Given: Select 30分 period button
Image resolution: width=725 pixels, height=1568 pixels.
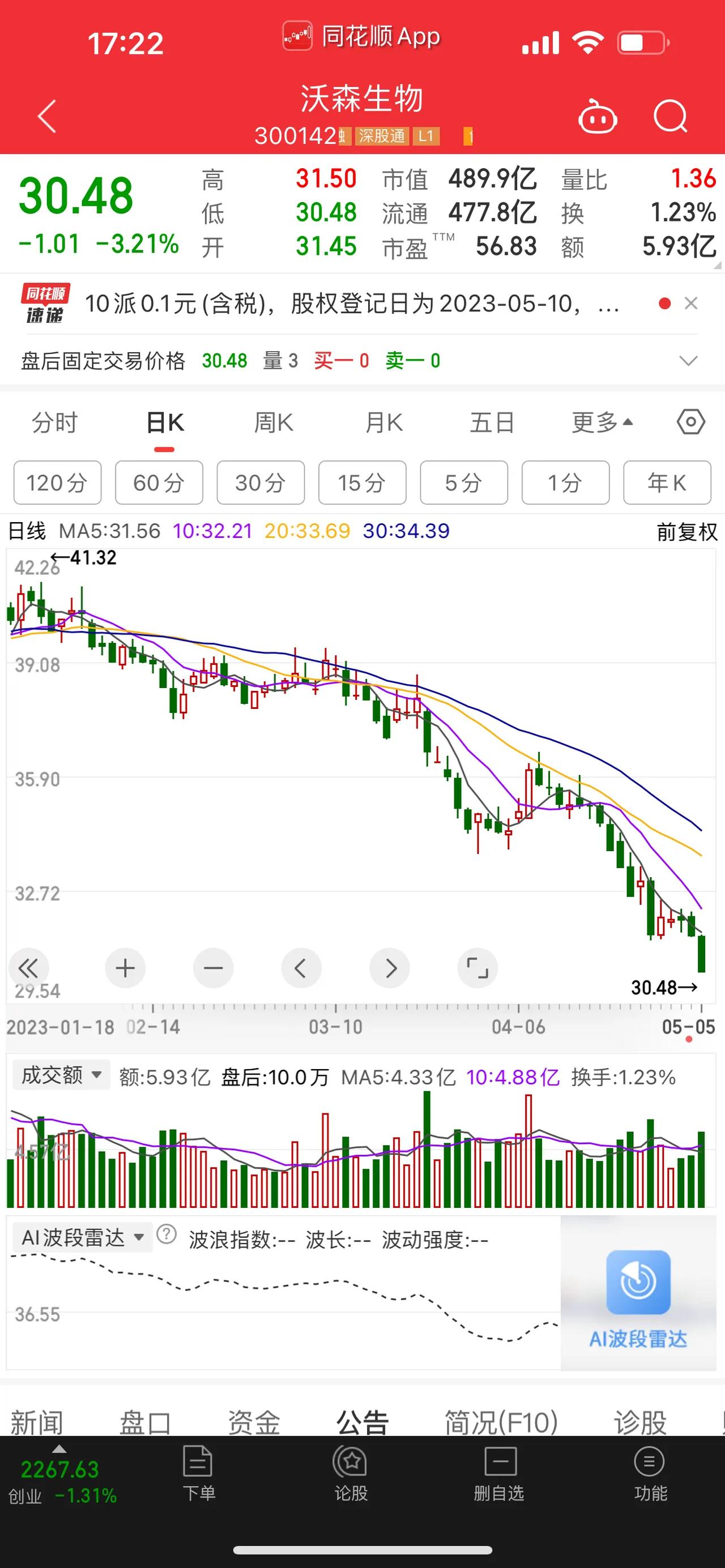Looking at the screenshot, I should tap(261, 482).
